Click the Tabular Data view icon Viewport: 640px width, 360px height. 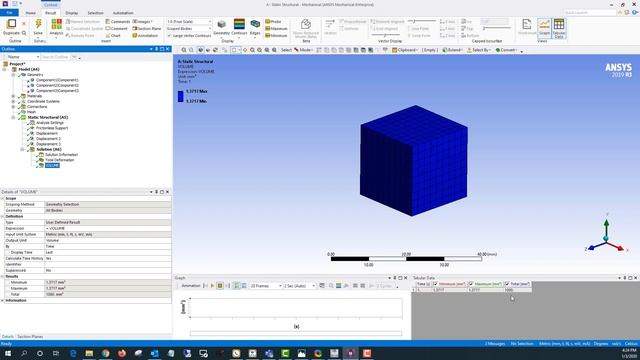click(x=559, y=24)
